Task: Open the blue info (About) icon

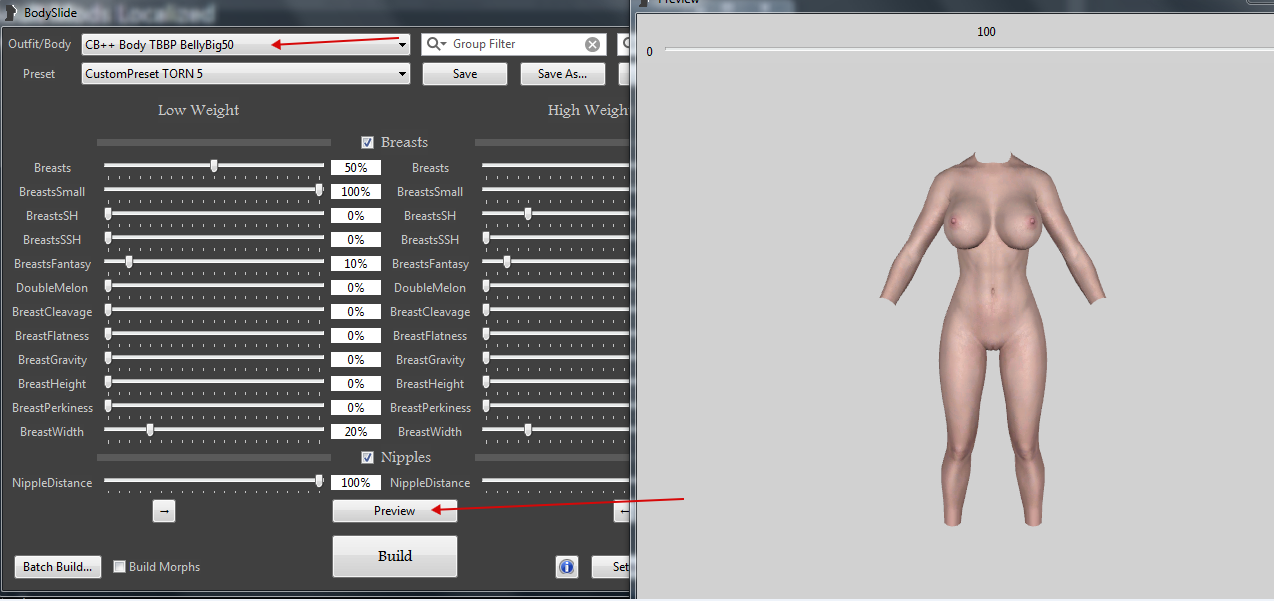Action: point(567,567)
